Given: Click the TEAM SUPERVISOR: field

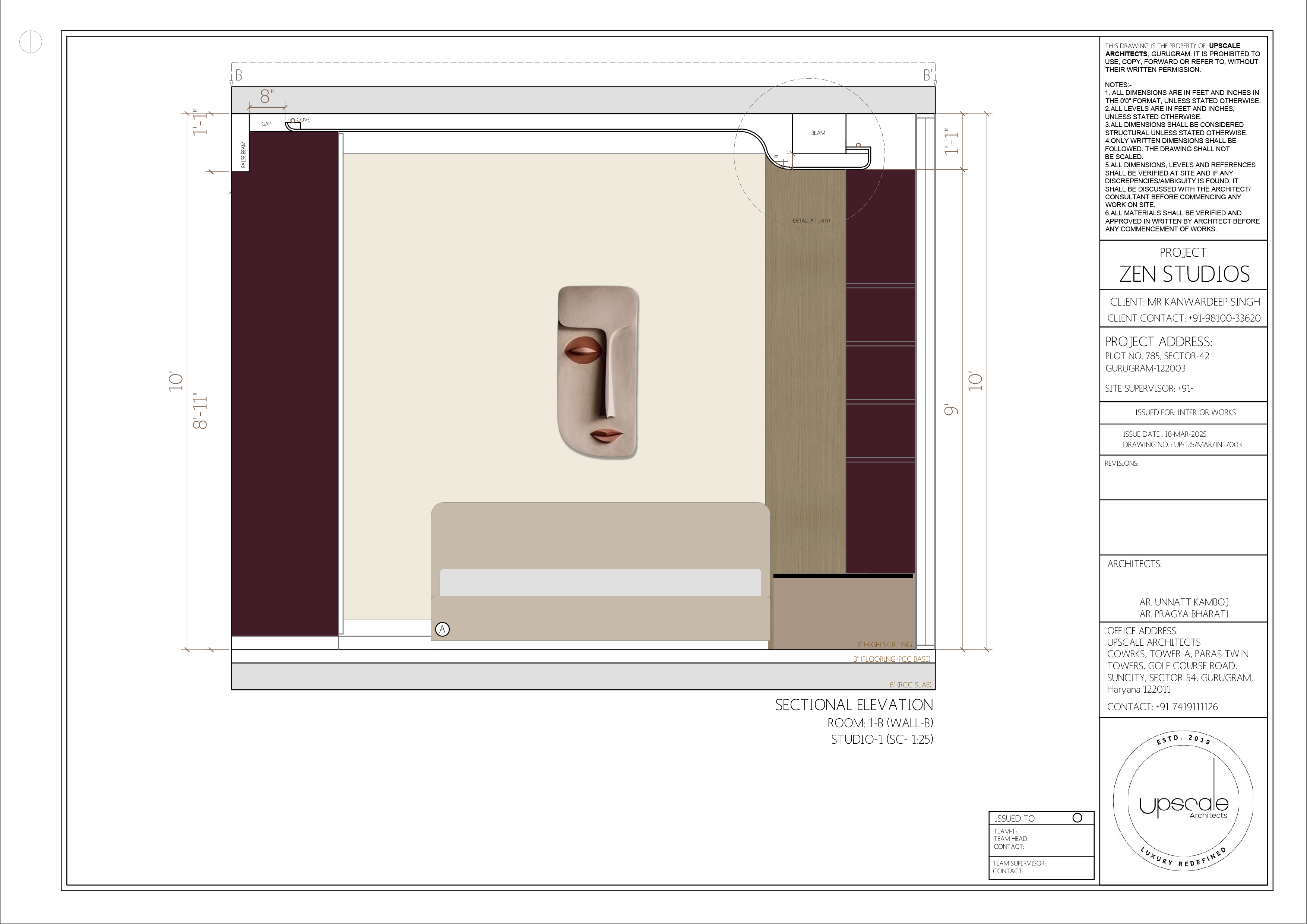Looking at the screenshot, I should pos(1019,863).
